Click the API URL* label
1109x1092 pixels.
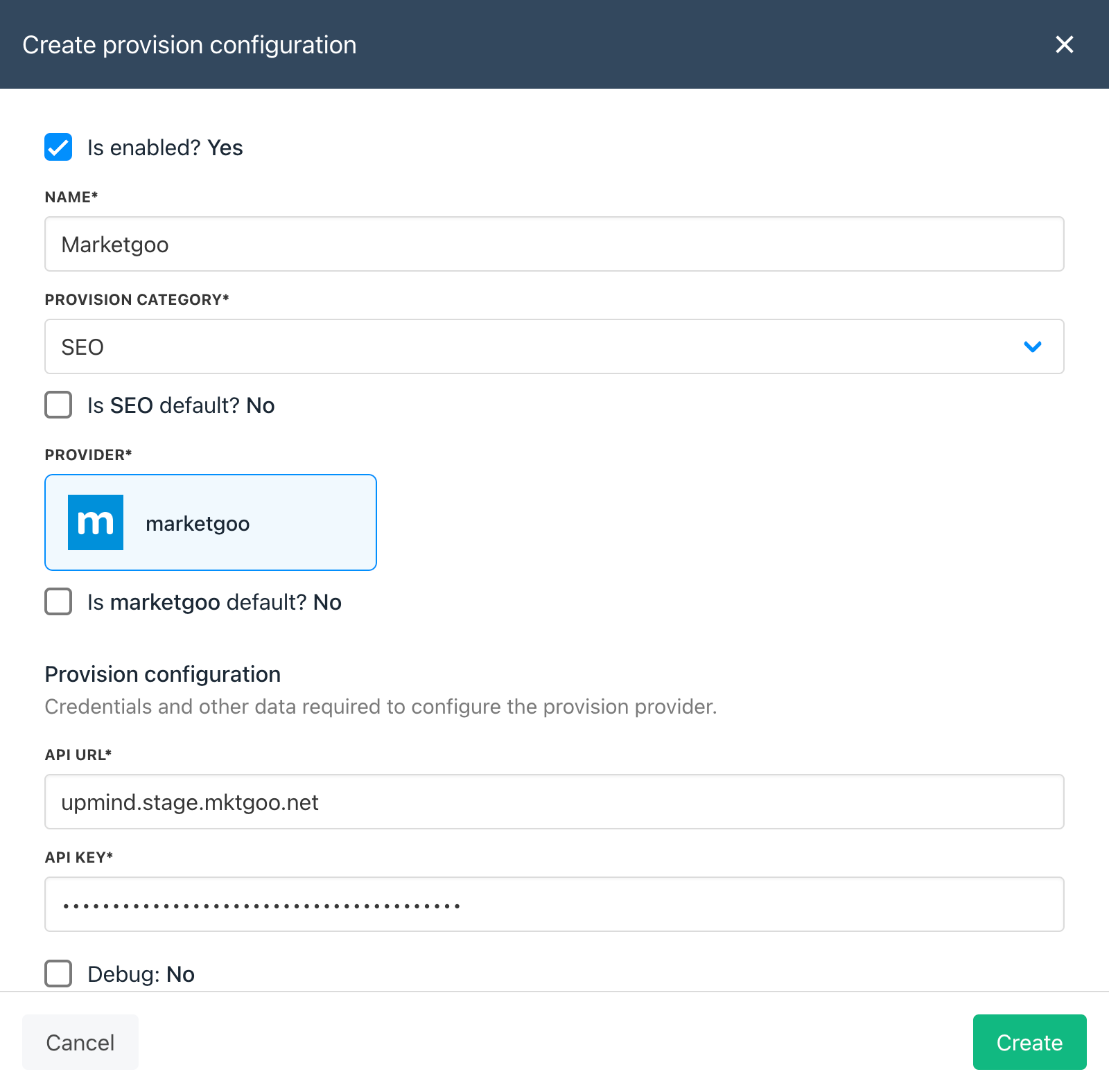pos(78,755)
